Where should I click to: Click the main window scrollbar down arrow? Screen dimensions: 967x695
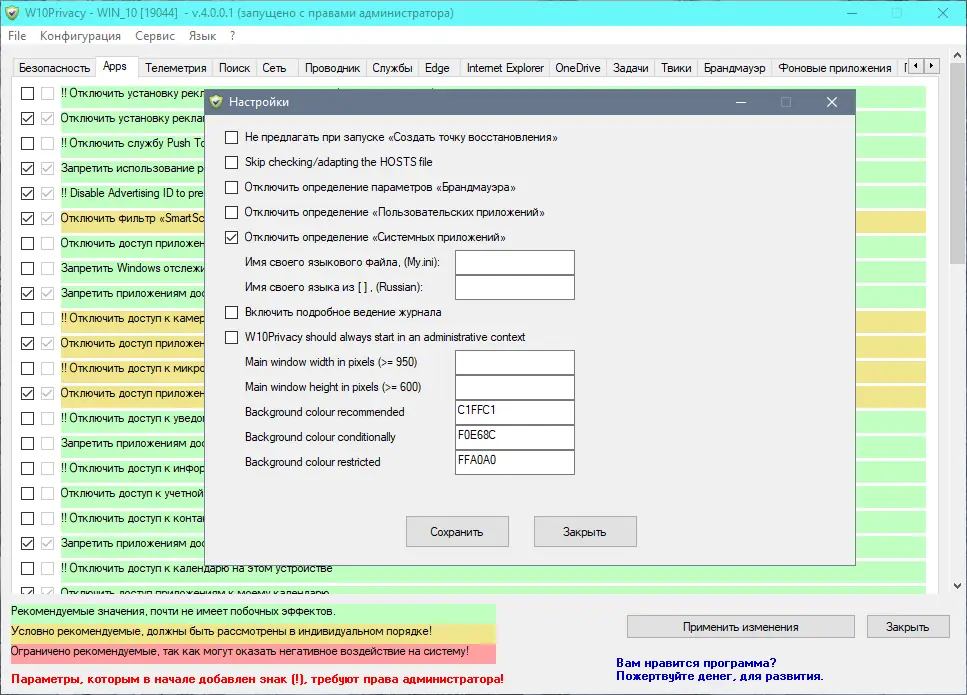click(957, 586)
